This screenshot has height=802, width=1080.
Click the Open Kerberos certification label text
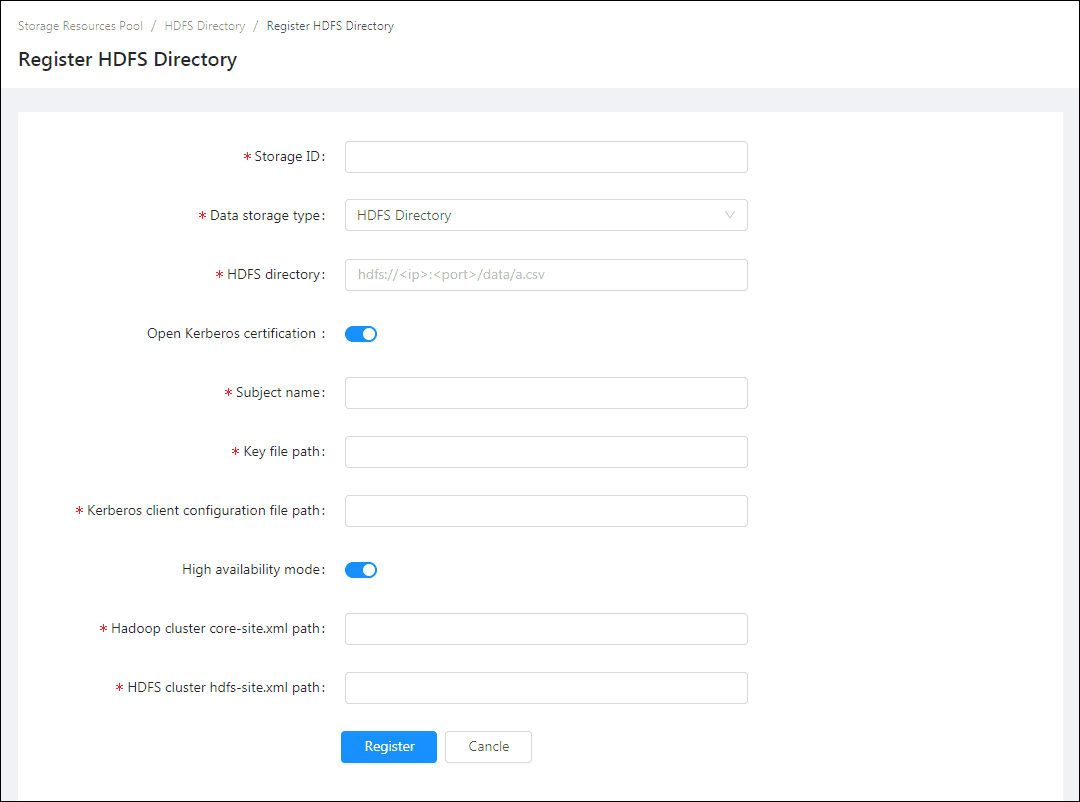click(231, 334)
